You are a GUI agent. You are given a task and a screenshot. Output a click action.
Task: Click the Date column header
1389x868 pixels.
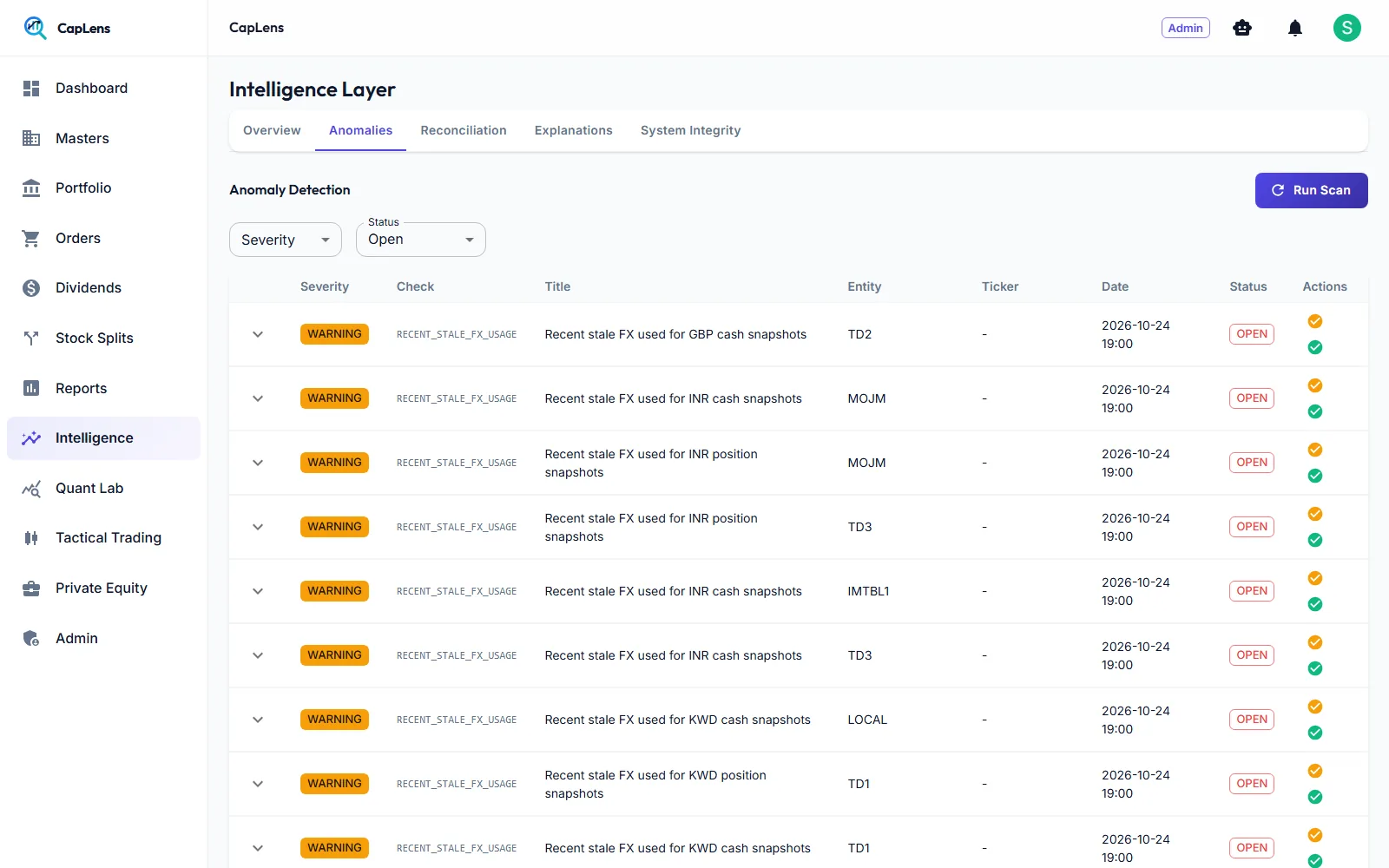coord(1116,286)
